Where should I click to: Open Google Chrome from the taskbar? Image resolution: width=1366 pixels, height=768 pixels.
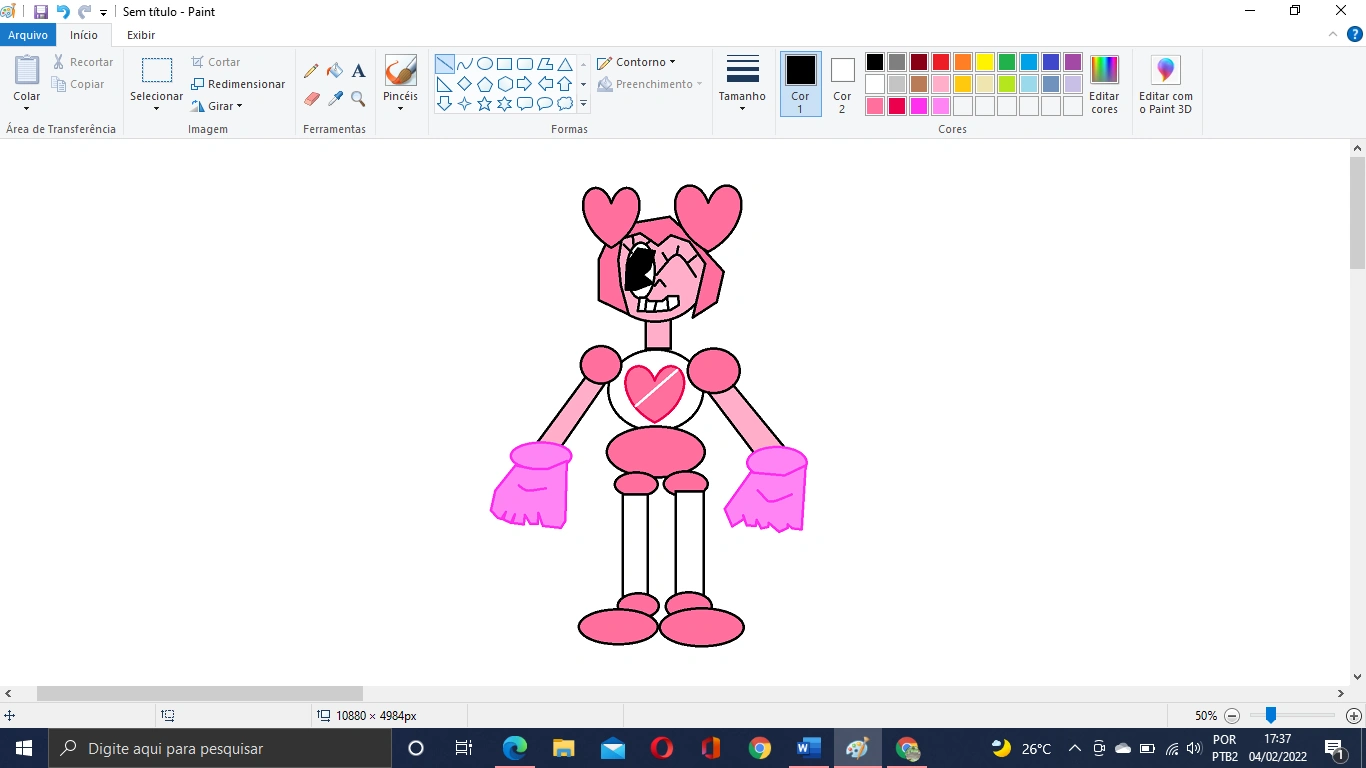(758, 748)
